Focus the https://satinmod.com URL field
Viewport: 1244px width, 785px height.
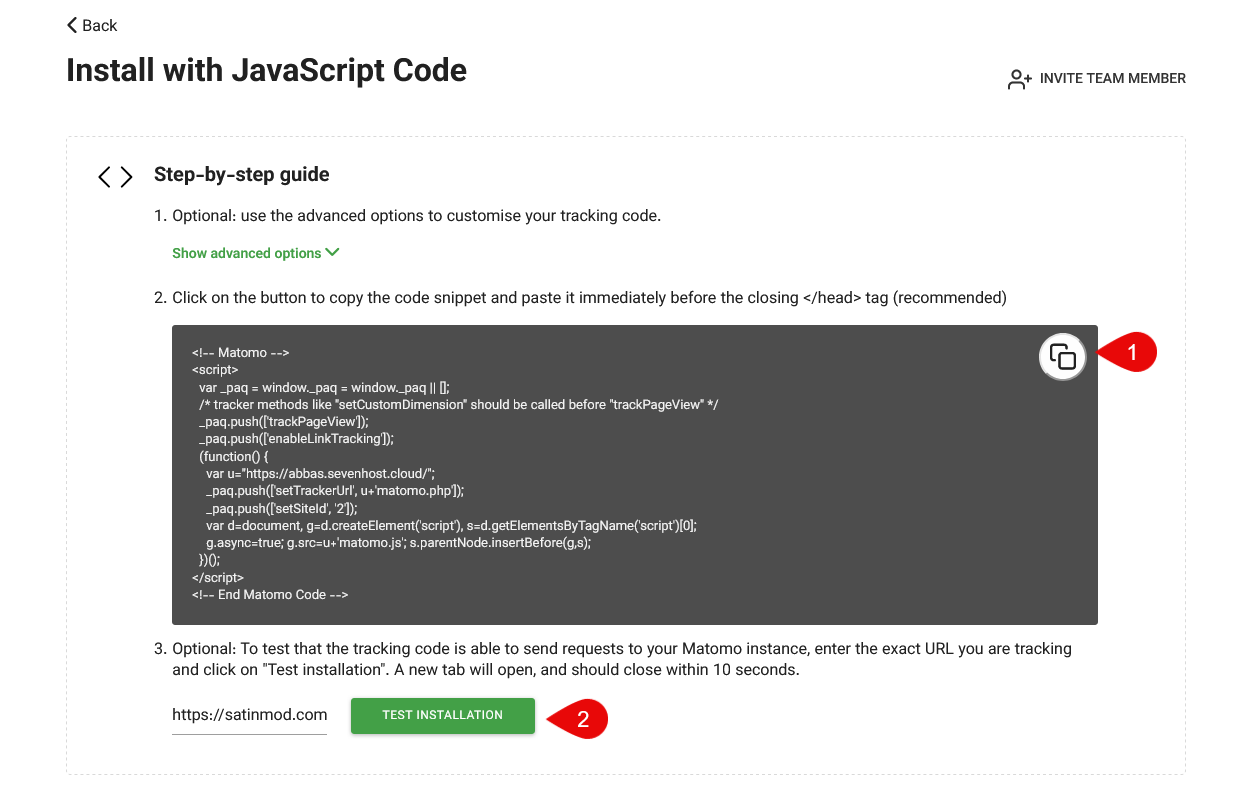(250, 715)
